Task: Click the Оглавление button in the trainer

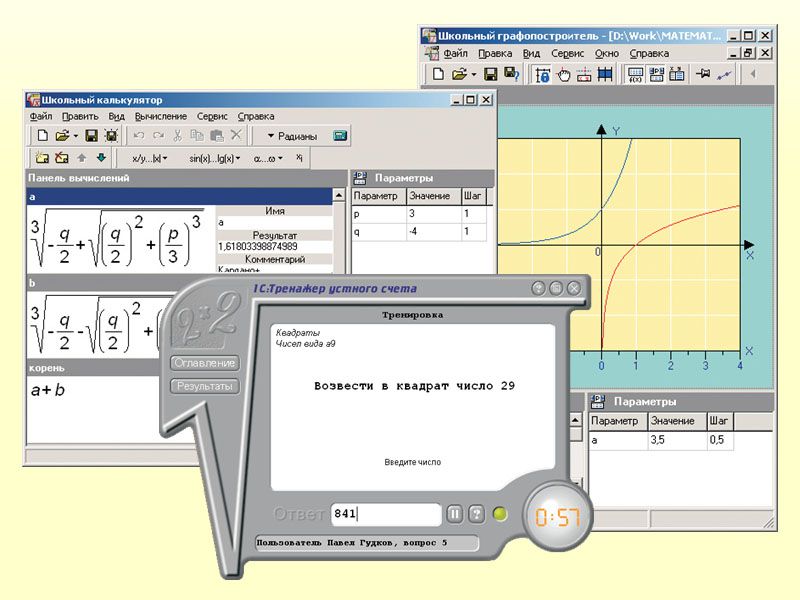Action: pyautogui.click(x=205, y=363)
